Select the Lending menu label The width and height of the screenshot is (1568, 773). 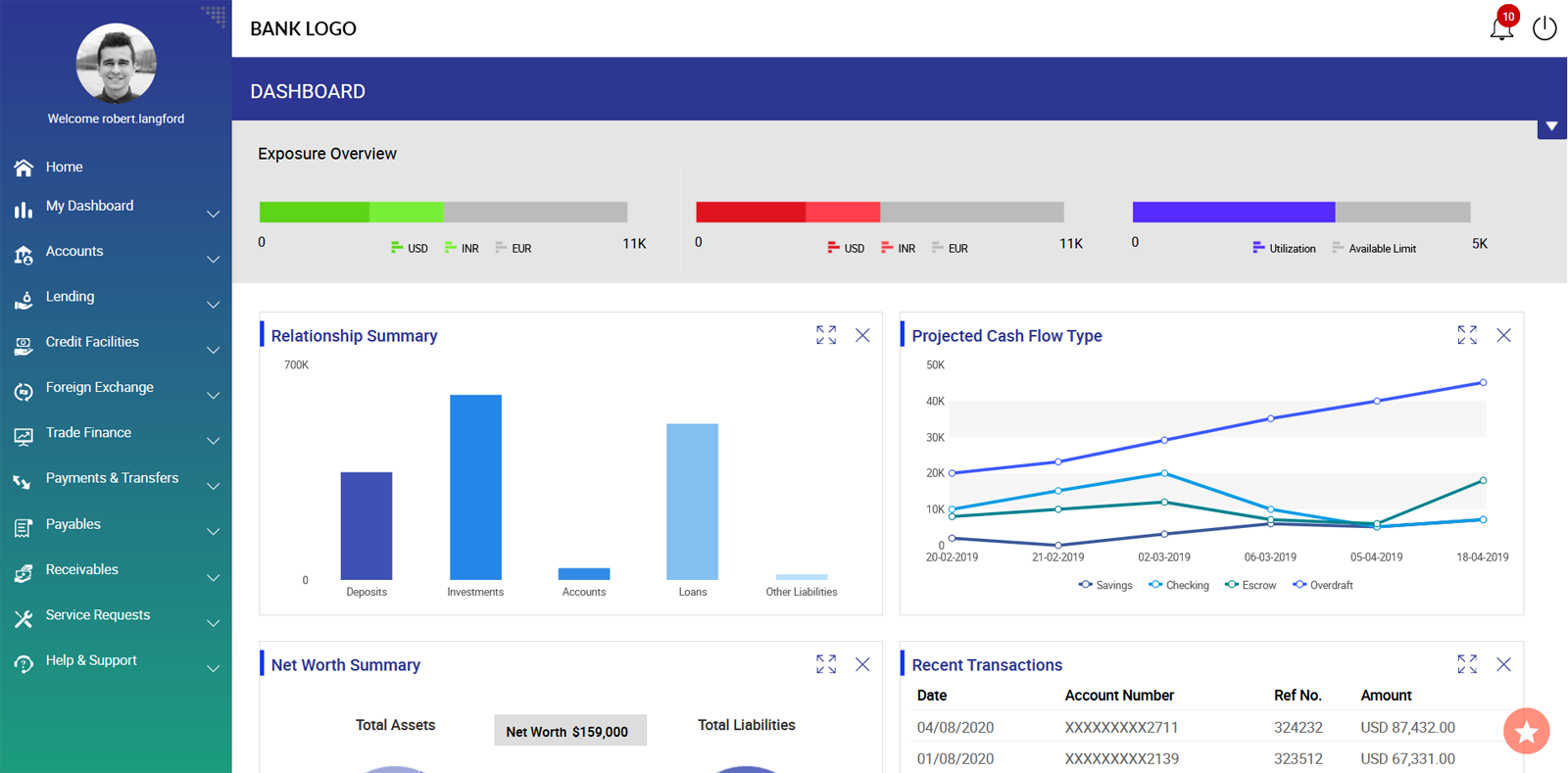(70, 297)
